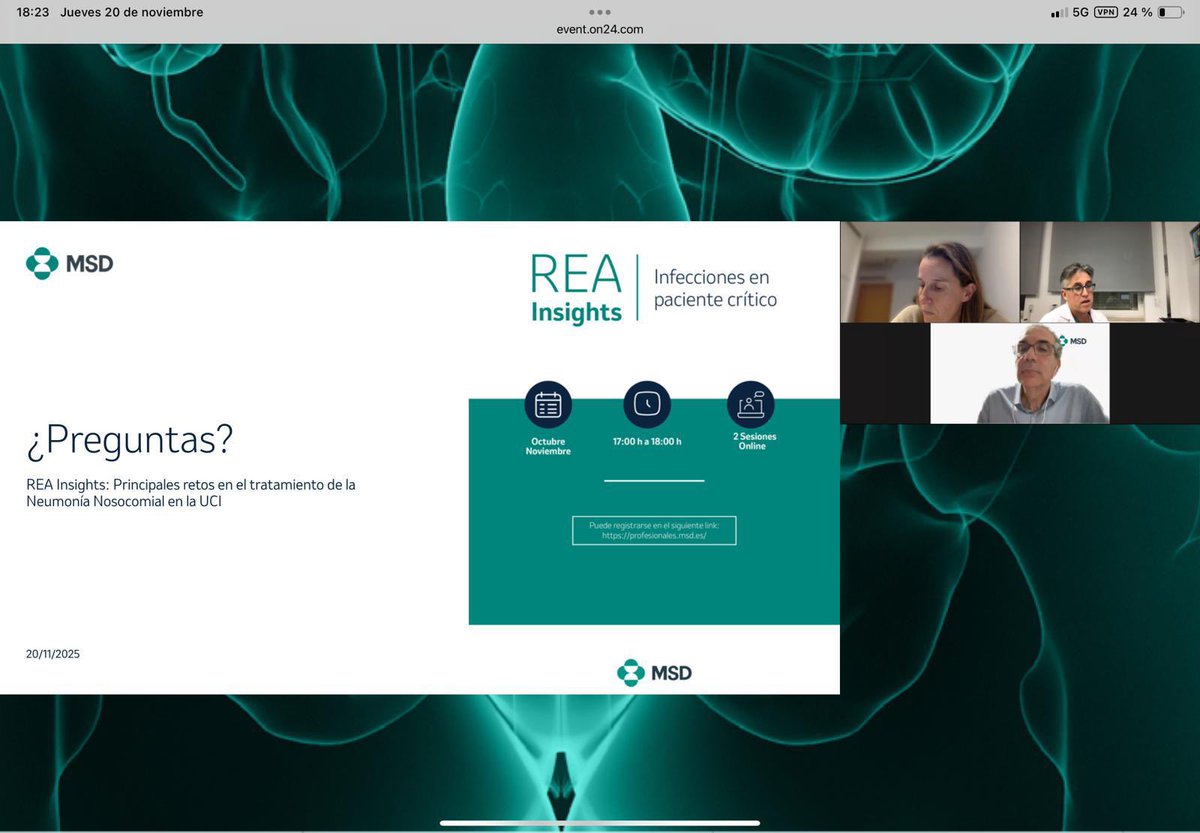This screenshot has height=833, width=1200.
Task: Open the three-dot multitasking menu at top
Action: (600, 12)
